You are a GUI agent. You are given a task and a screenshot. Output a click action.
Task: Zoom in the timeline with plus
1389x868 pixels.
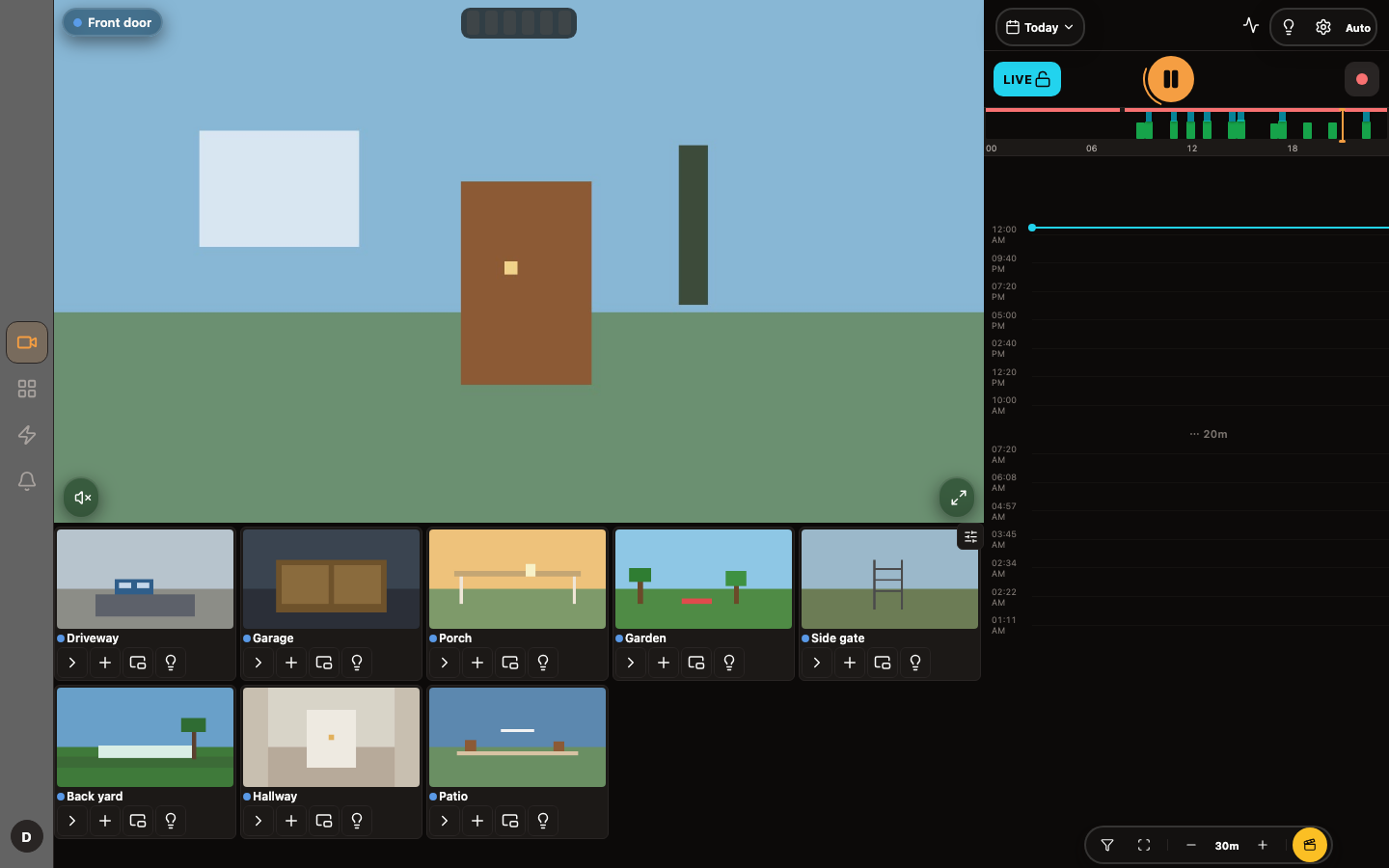[x=1263, y=845]
